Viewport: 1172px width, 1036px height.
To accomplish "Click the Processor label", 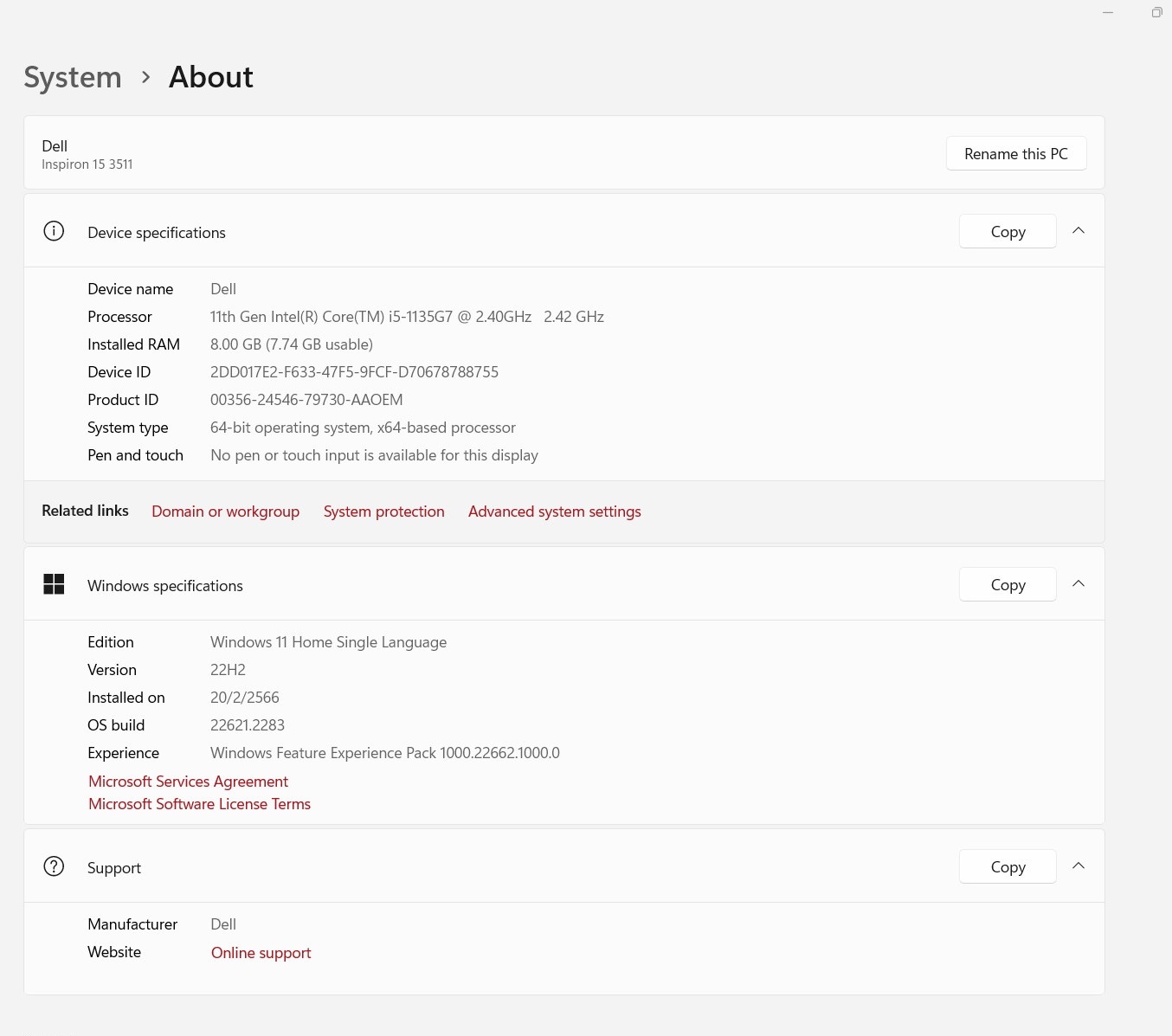I will [x=119, y=317].
